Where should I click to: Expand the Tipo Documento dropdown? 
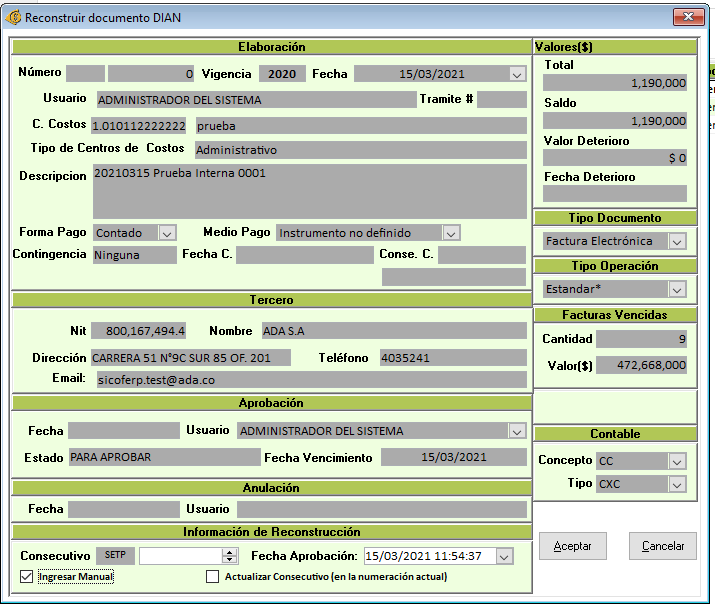coord(677,241)
